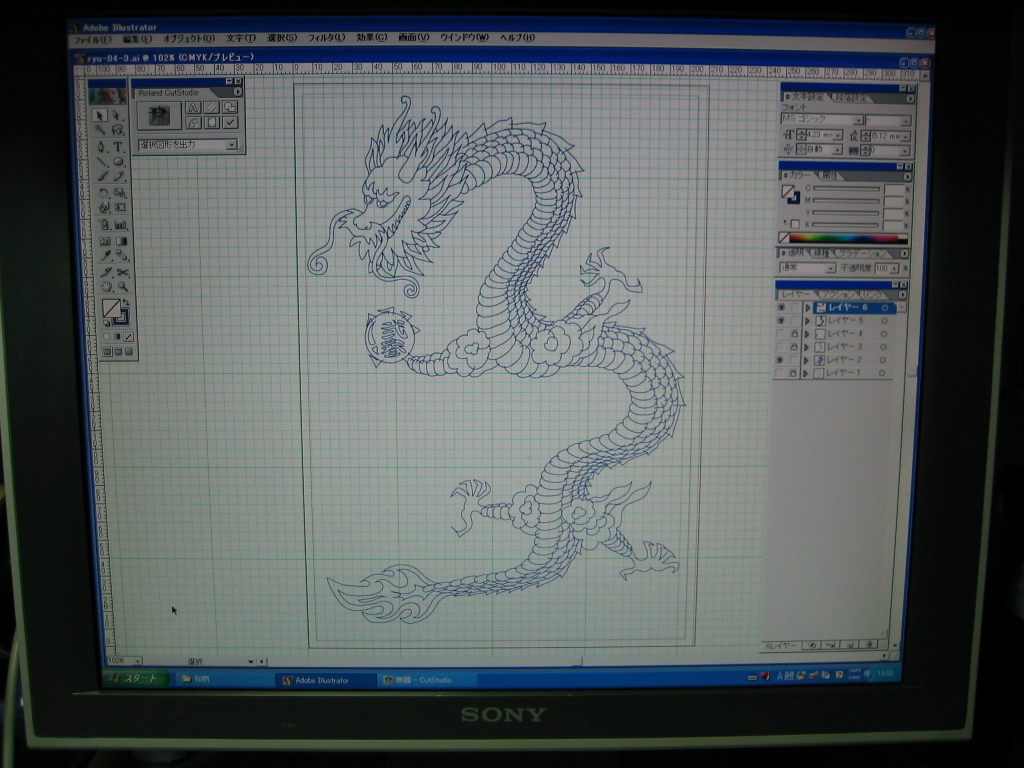1024x768 pixels.
Task: Open the Roland CutStudio panel flyout menu
Action: point(238,92)
